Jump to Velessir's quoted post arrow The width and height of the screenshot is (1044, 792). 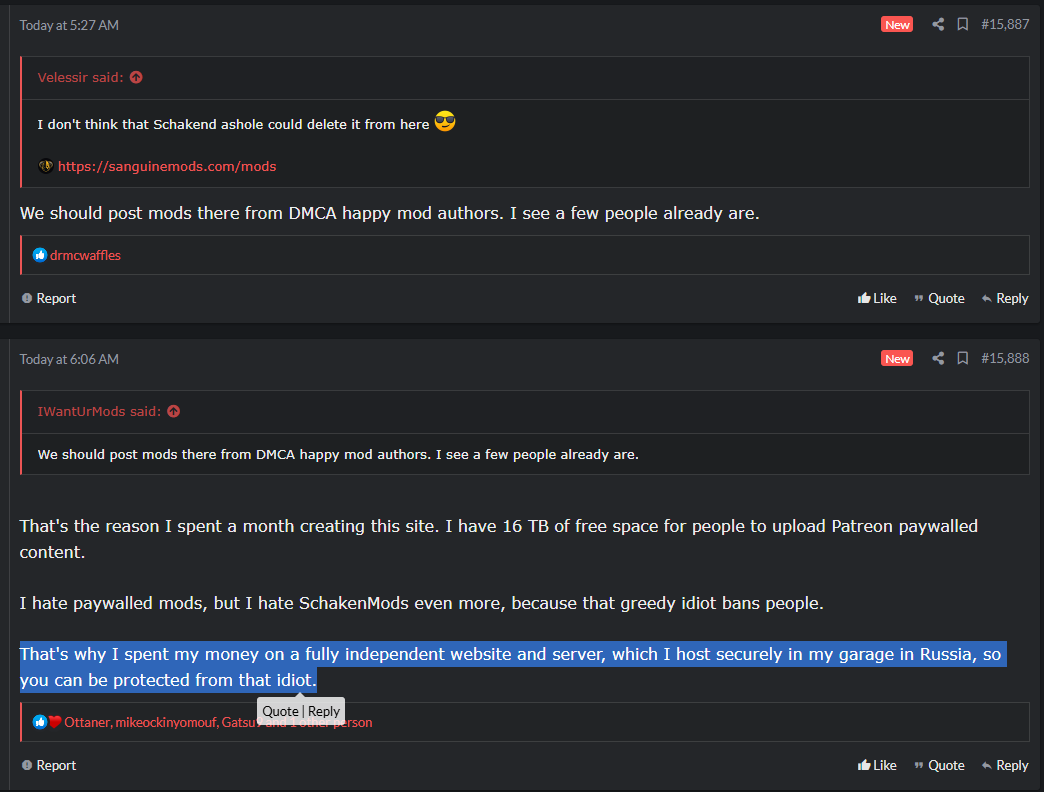136,77
